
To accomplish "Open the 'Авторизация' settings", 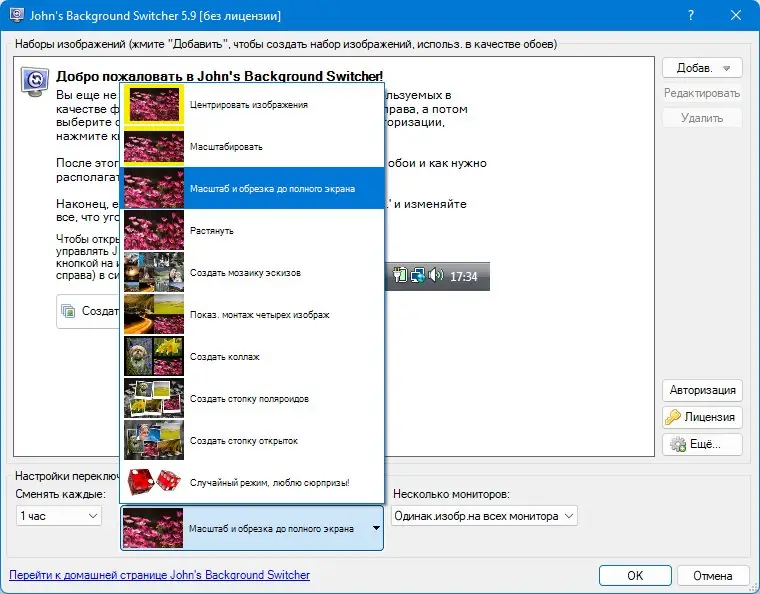I will 702,390.
